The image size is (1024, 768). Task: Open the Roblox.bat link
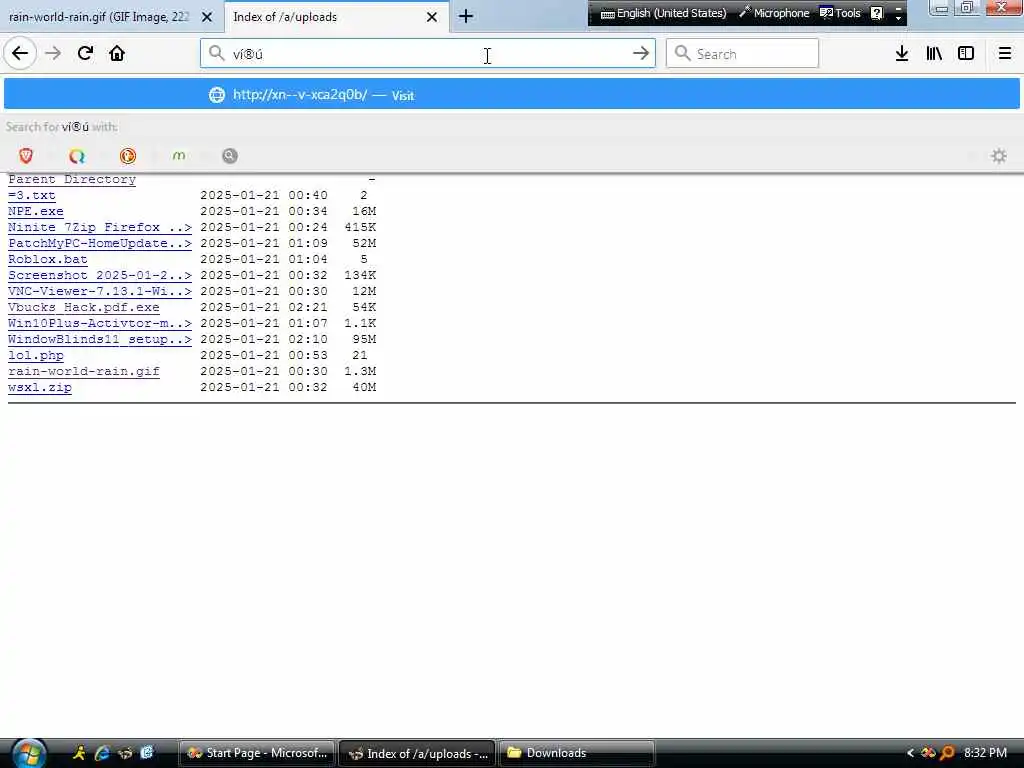coord(48,259)
